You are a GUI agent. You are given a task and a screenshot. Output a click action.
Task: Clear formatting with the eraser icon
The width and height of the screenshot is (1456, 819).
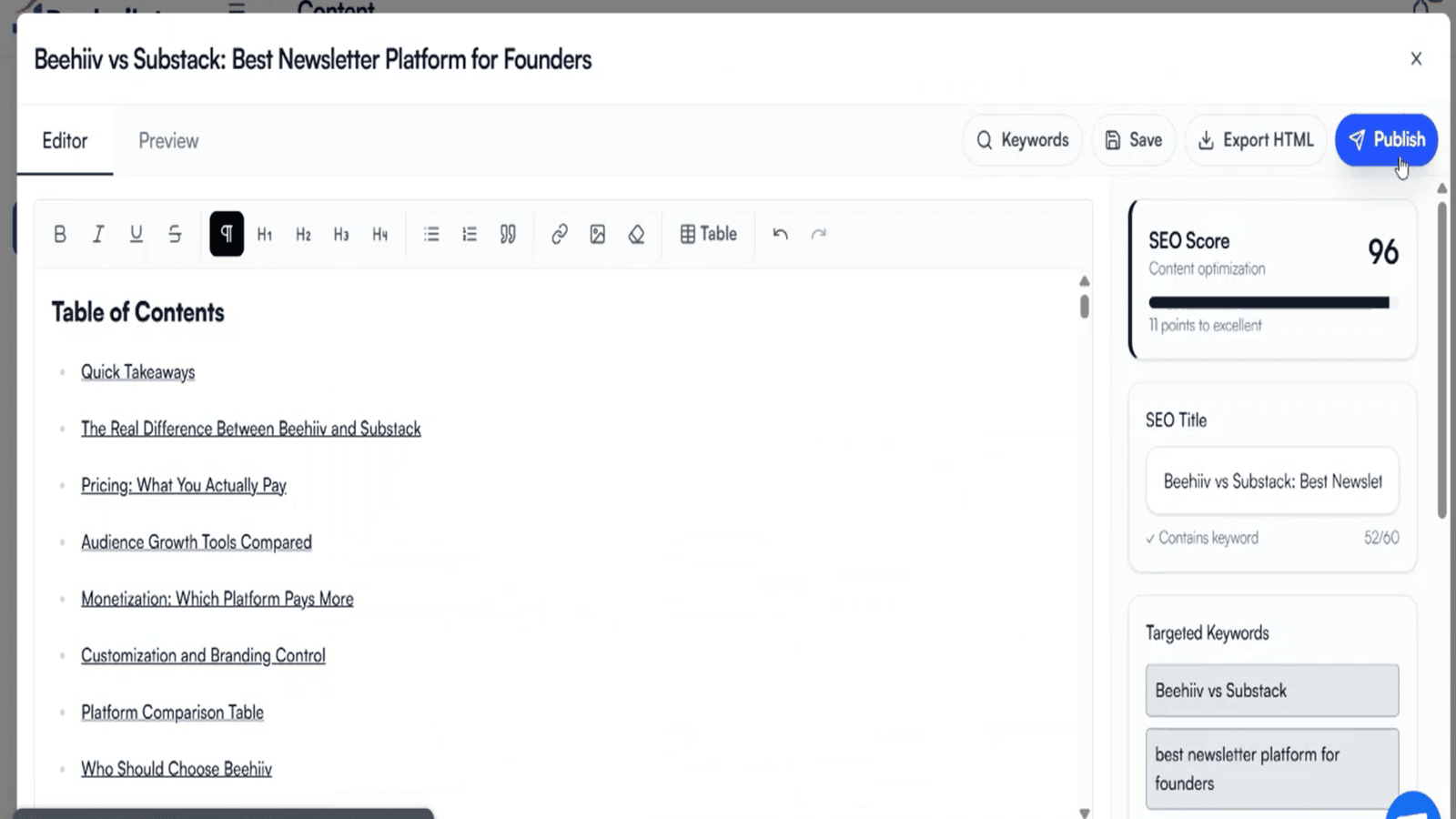(x=636, y=234)
